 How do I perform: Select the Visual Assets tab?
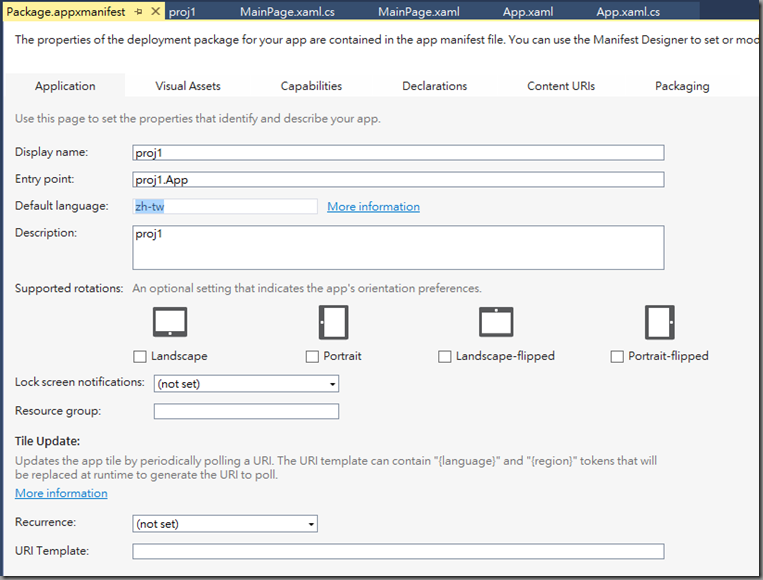click(188, 86)
